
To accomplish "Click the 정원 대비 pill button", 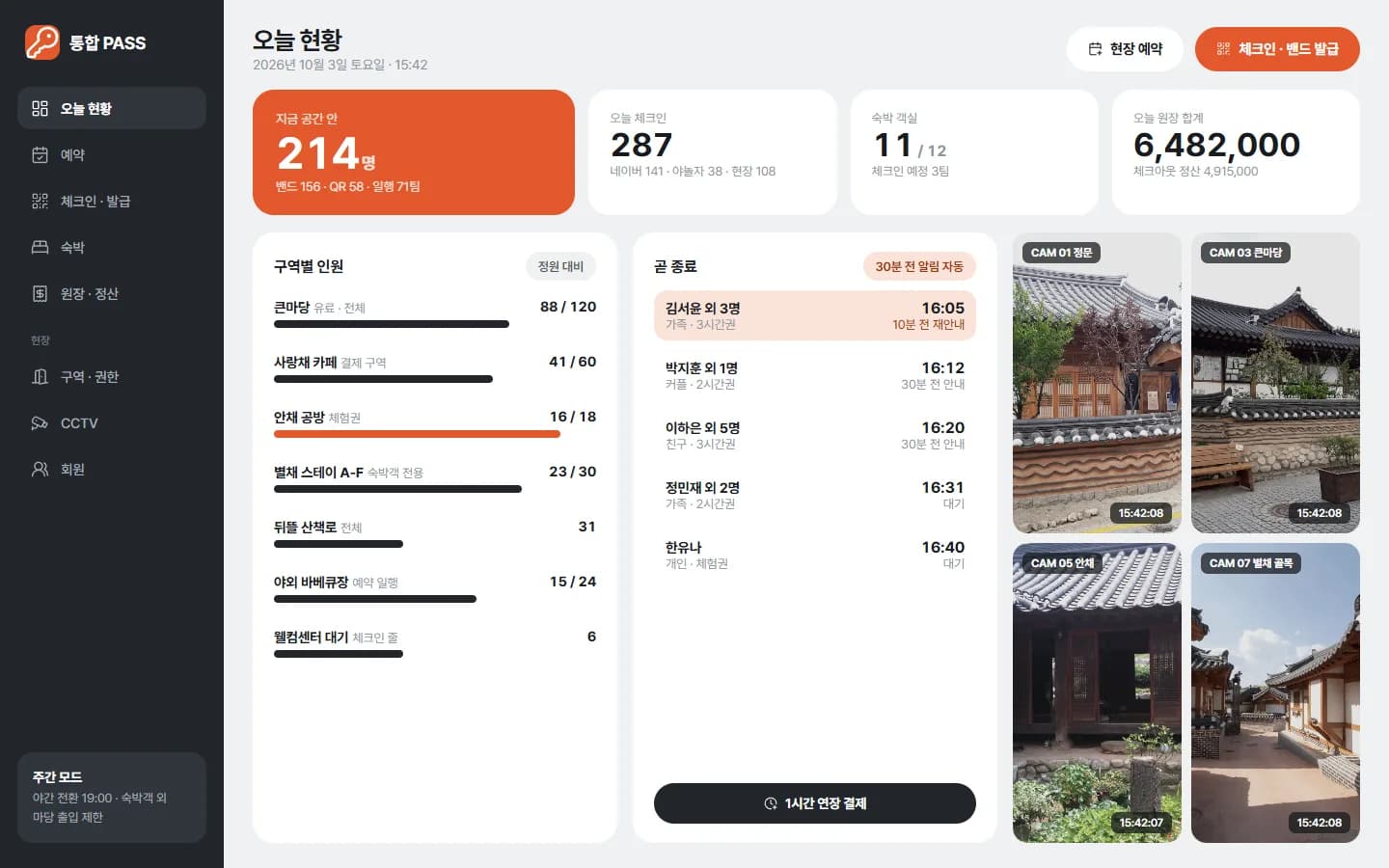I will [x=560, y=266].
